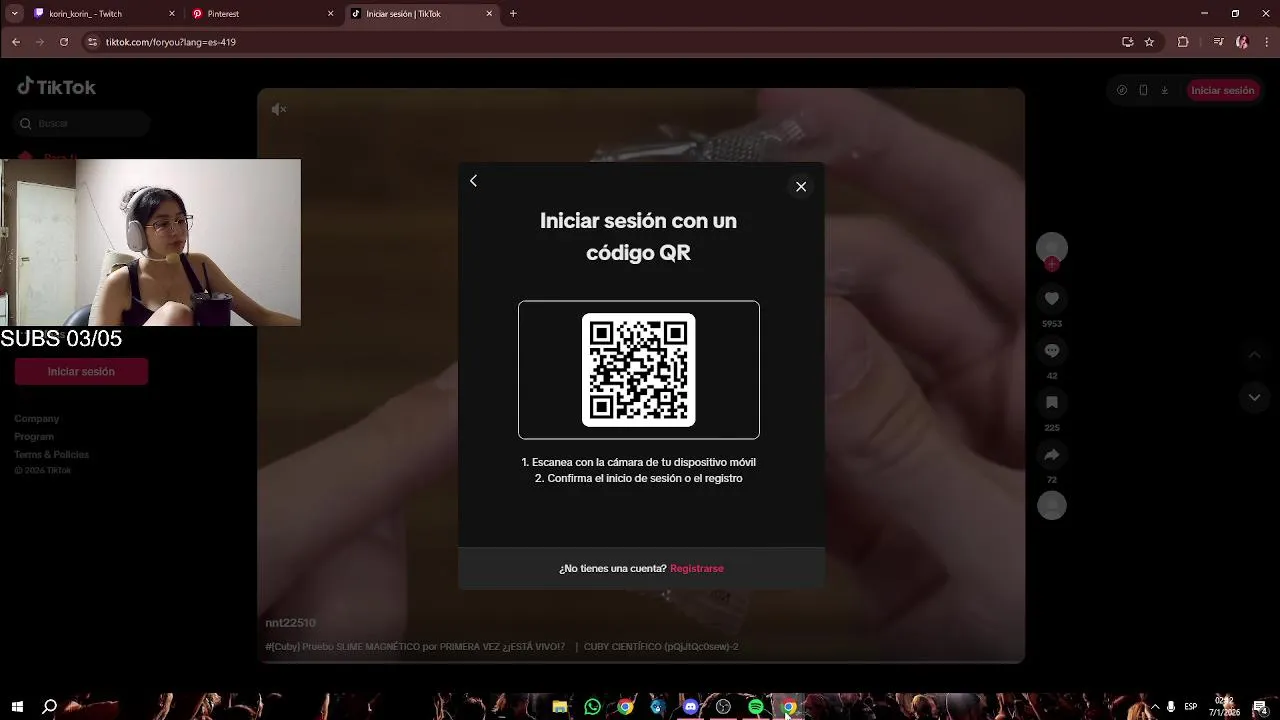Bookmark this page with the star
Image resolution: width=1280 pixels, height=720 pixels.
click(x=1150, y=42)
